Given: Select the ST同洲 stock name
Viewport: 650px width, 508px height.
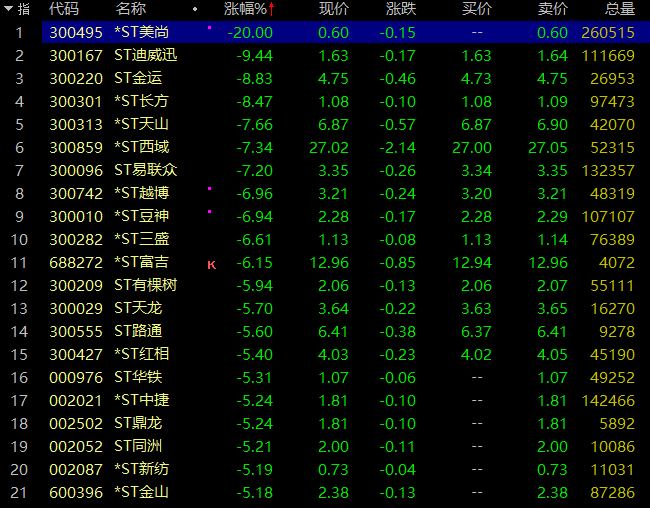Looking at the screenshot, I should click(x=138, y=446).
